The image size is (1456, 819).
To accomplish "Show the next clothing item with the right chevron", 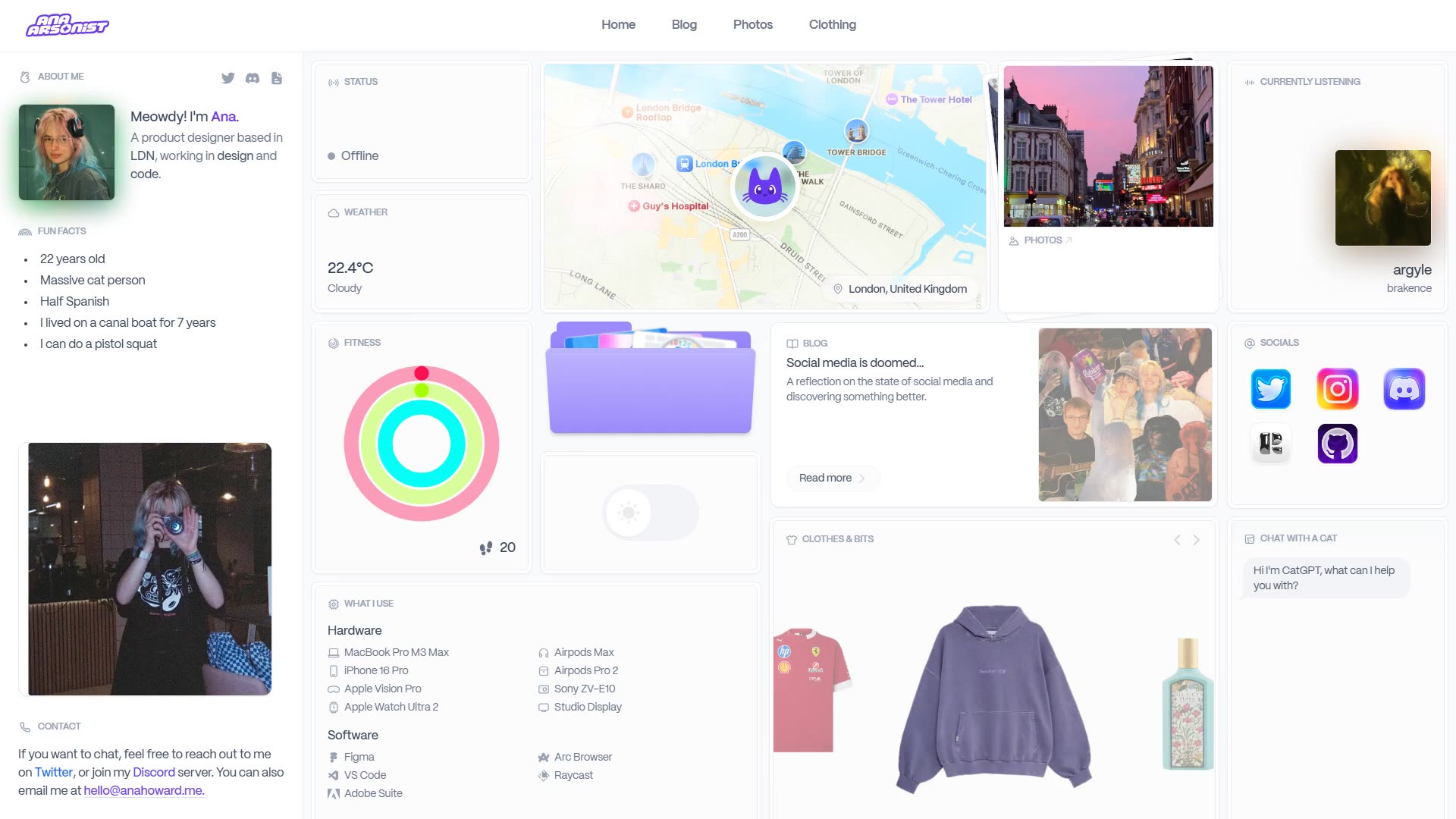I will [x=1197, y=540].
